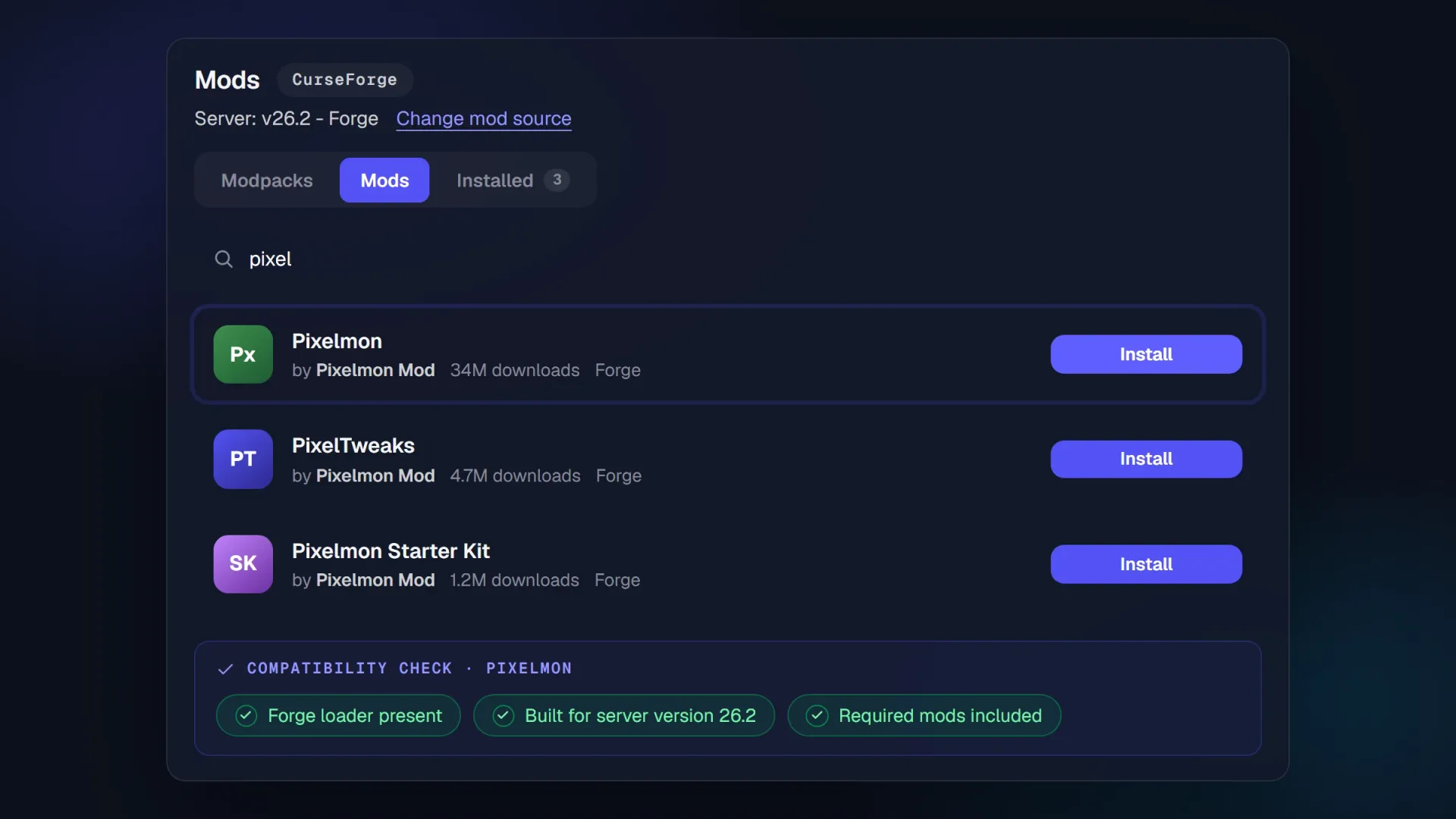Click the PixelTweaks PT mod icon
Viewport: 1456px width, 819px height.
(243, 459)
